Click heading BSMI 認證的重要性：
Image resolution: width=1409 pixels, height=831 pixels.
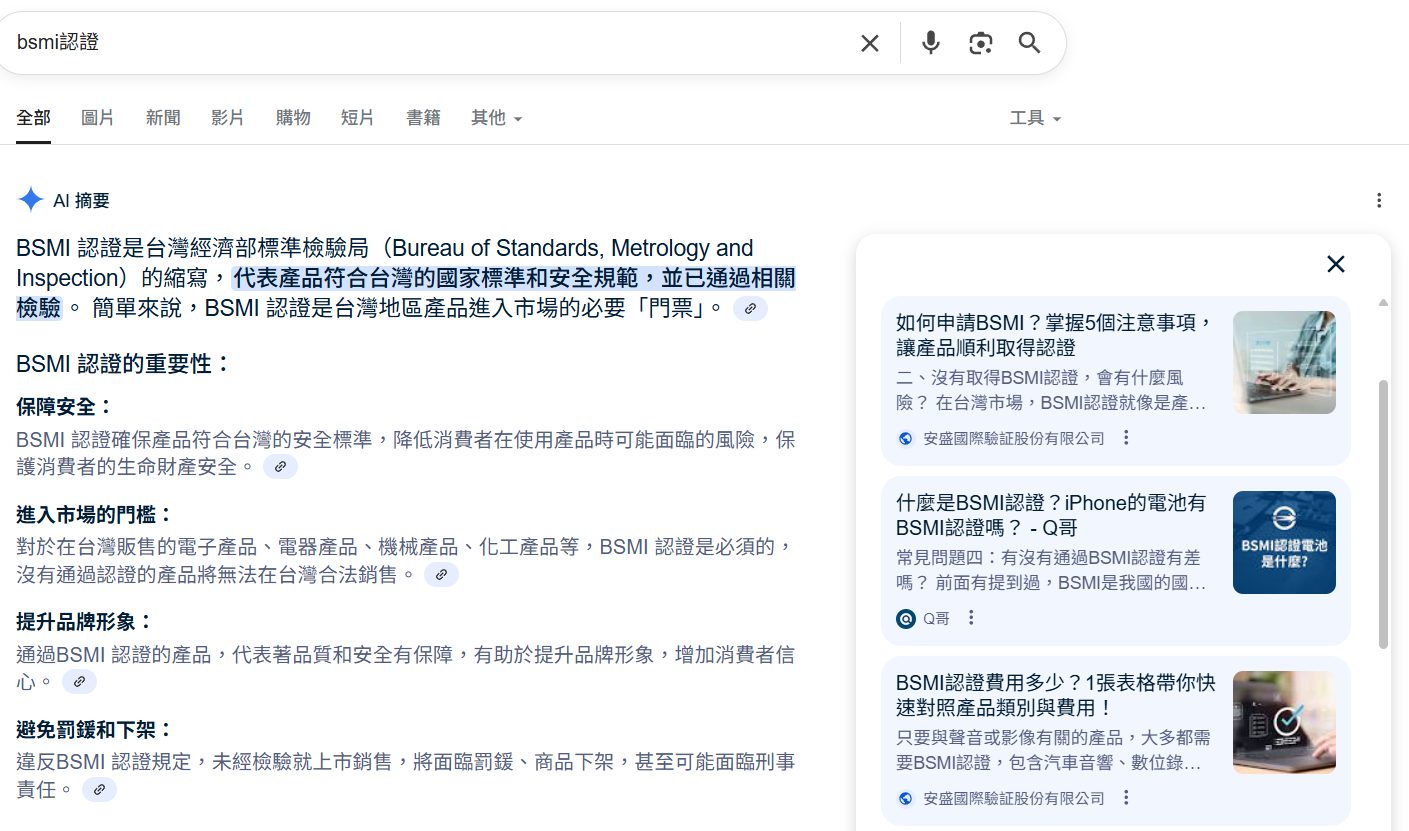tap(124, 363)
